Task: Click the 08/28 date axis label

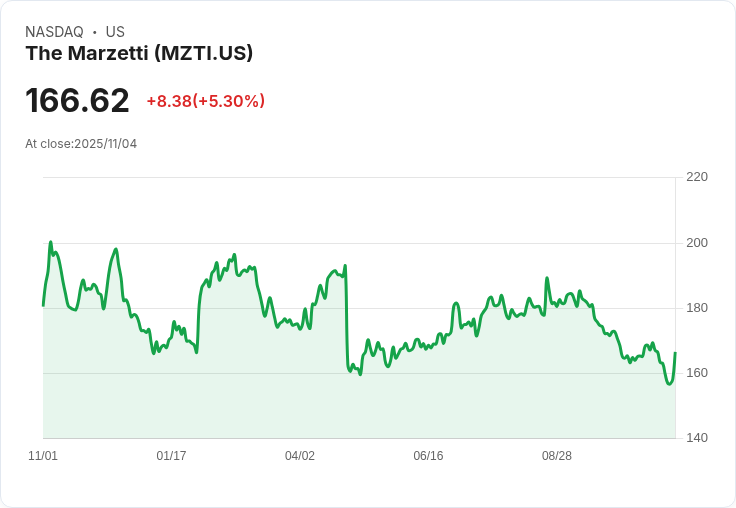Action: click(557, 456)
